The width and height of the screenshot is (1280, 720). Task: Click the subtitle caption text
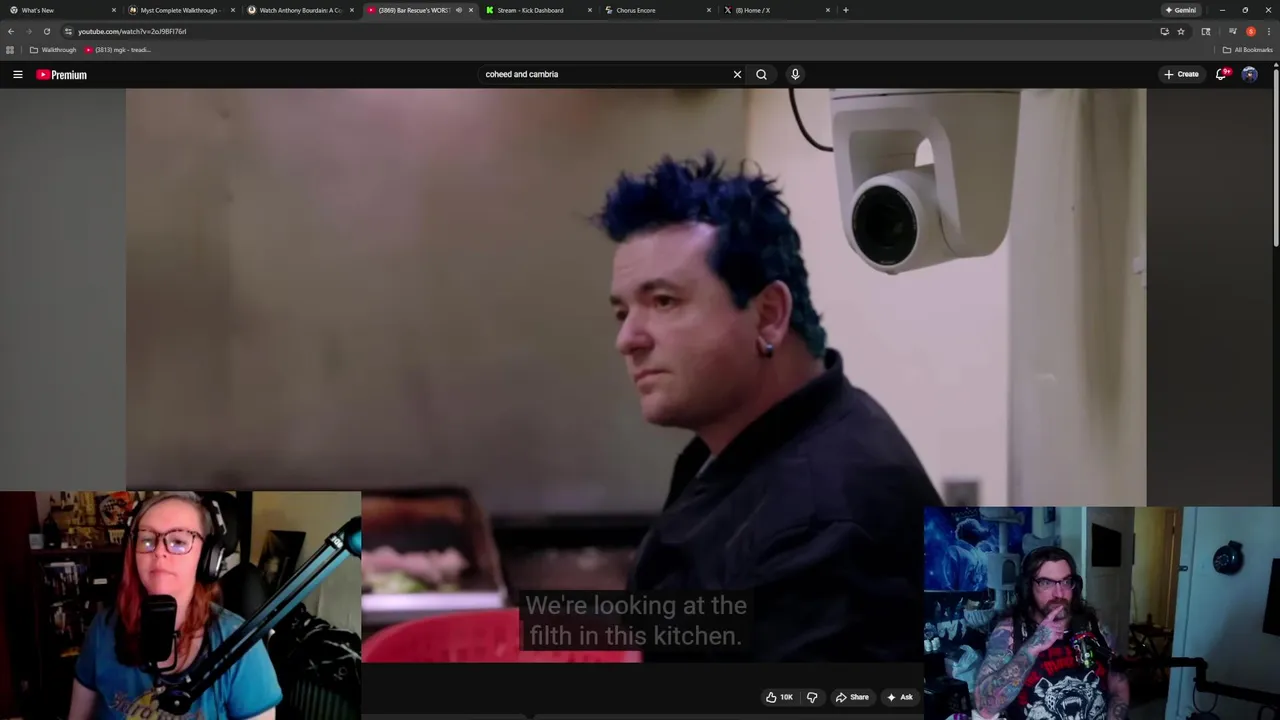pyautogui.click(x=636, y=620)
